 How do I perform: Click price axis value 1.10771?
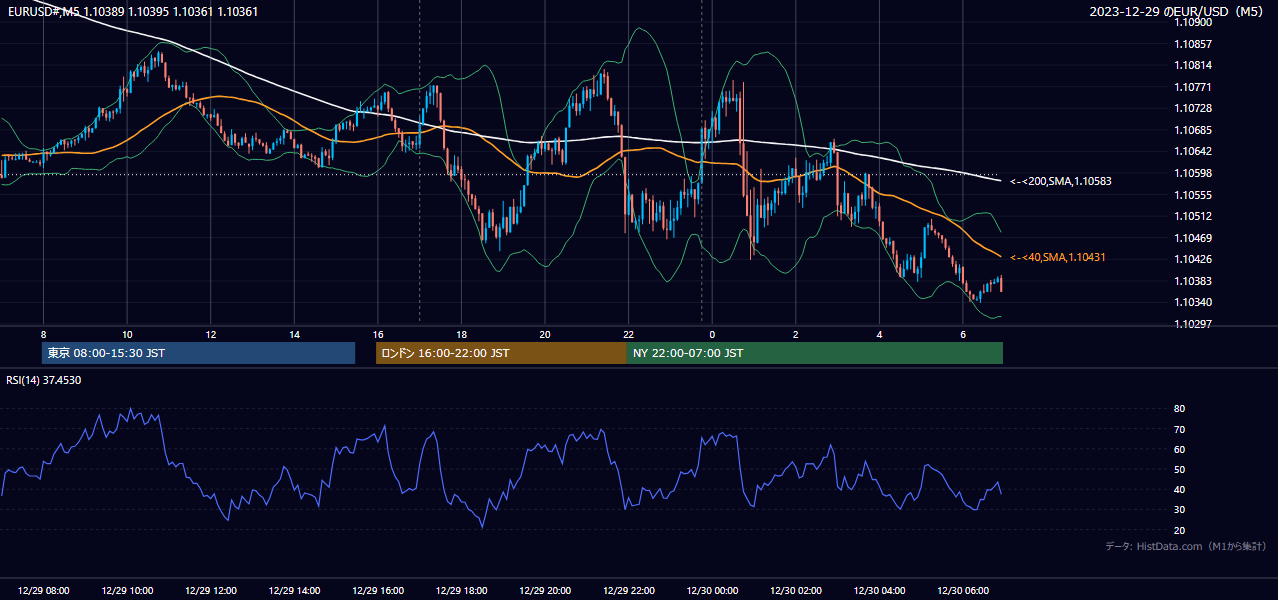pyautogui.click(x=1194, y=87)
